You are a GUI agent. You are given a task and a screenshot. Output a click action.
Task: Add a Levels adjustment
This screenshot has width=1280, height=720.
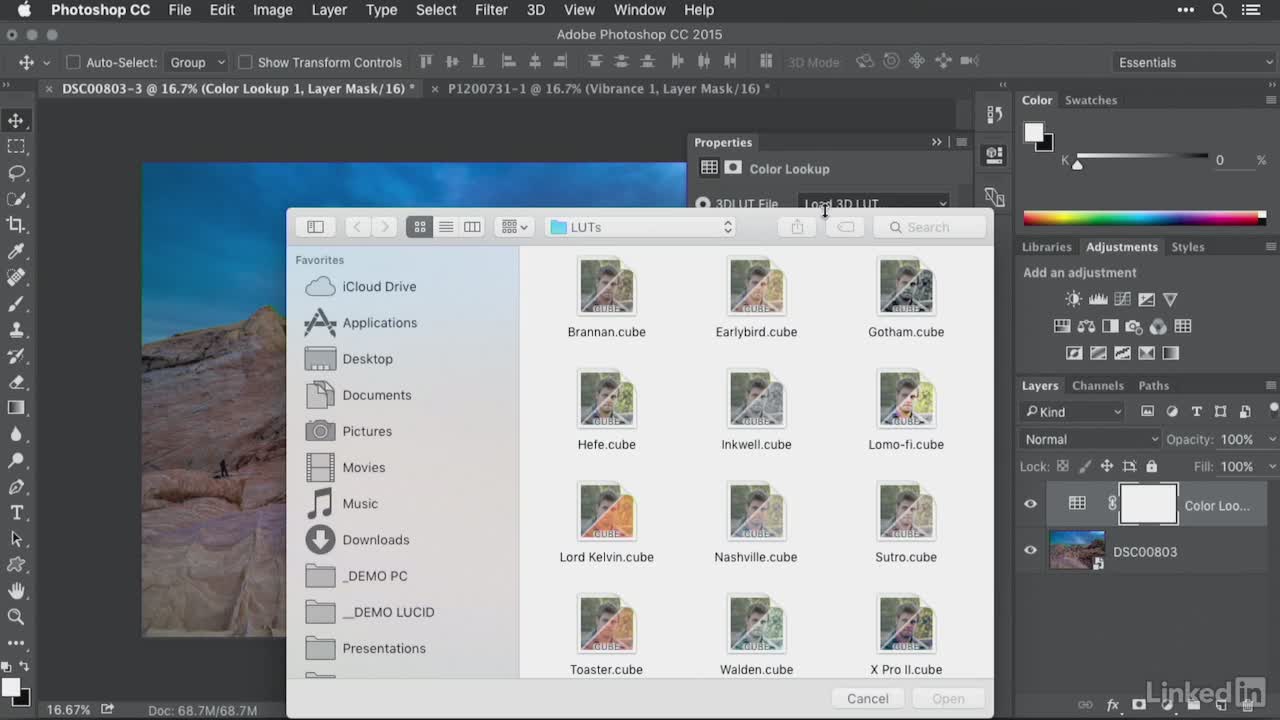[x=1098, y=299]
